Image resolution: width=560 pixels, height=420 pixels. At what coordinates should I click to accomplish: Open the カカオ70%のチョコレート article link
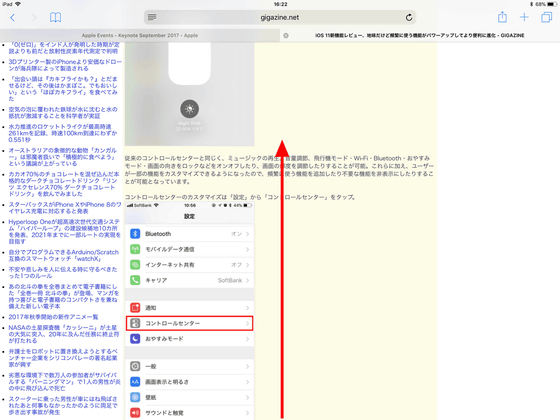coord(64,184)
